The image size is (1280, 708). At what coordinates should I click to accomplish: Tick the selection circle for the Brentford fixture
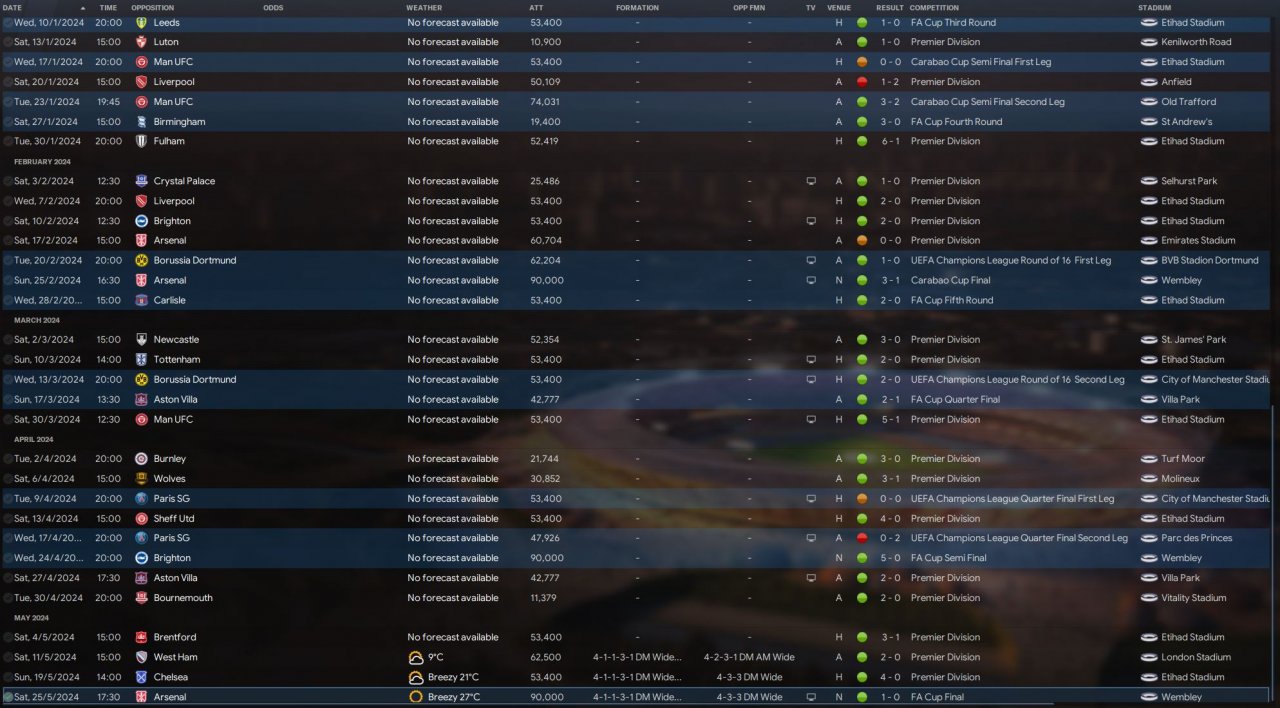pyautogui.click(x=8, y=637)
